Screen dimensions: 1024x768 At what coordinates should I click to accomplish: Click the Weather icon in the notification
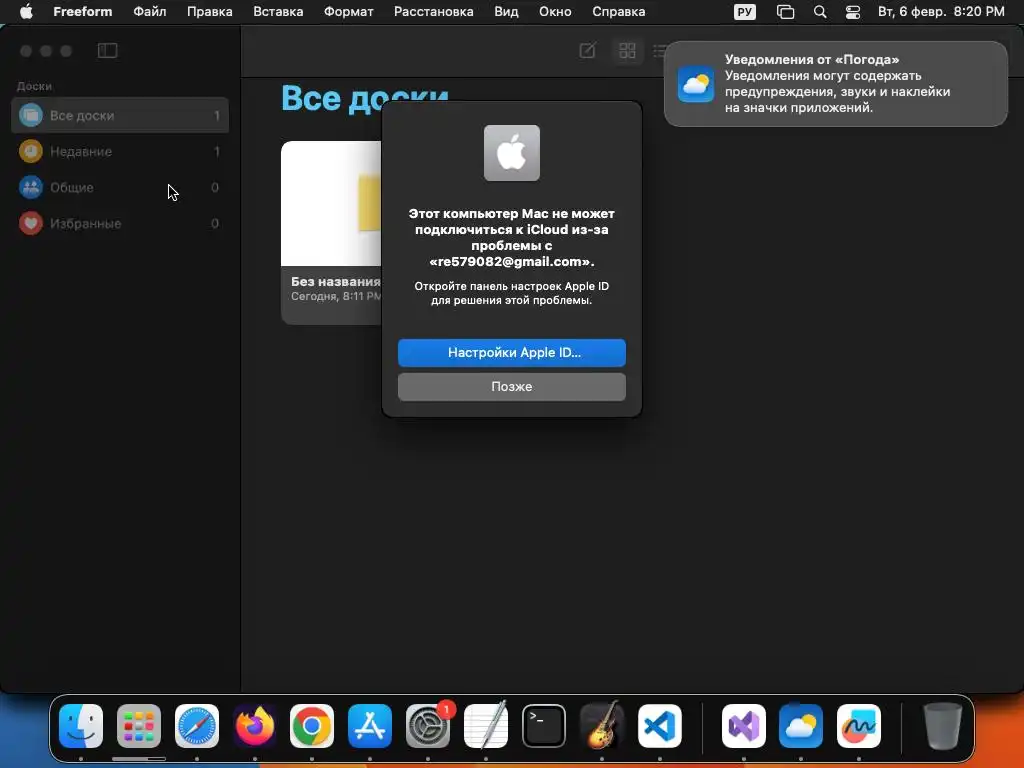point(696,84)
